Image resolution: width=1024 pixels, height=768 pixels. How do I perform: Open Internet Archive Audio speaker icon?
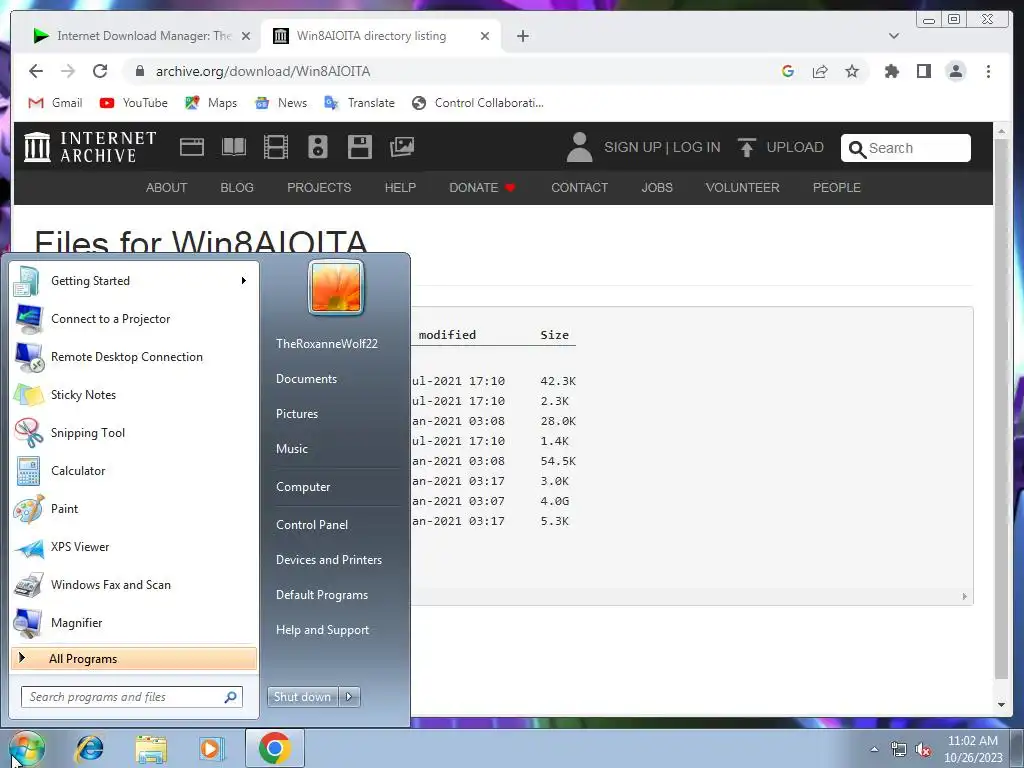coord(317,147)
